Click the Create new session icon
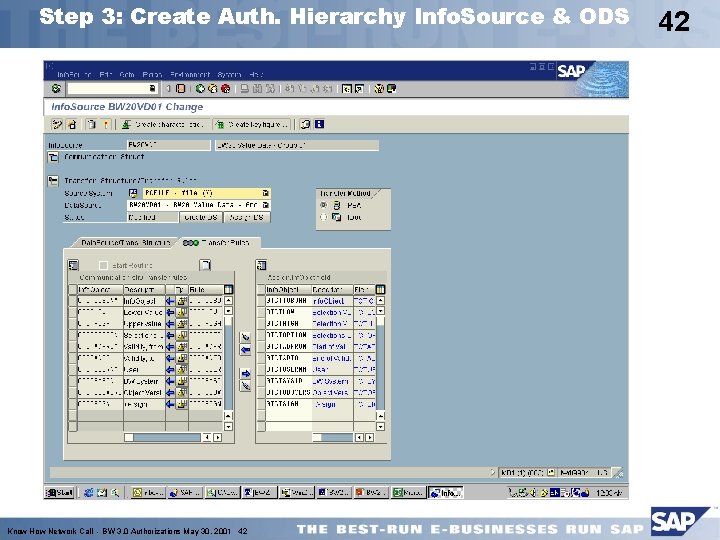 coord(347,89)
